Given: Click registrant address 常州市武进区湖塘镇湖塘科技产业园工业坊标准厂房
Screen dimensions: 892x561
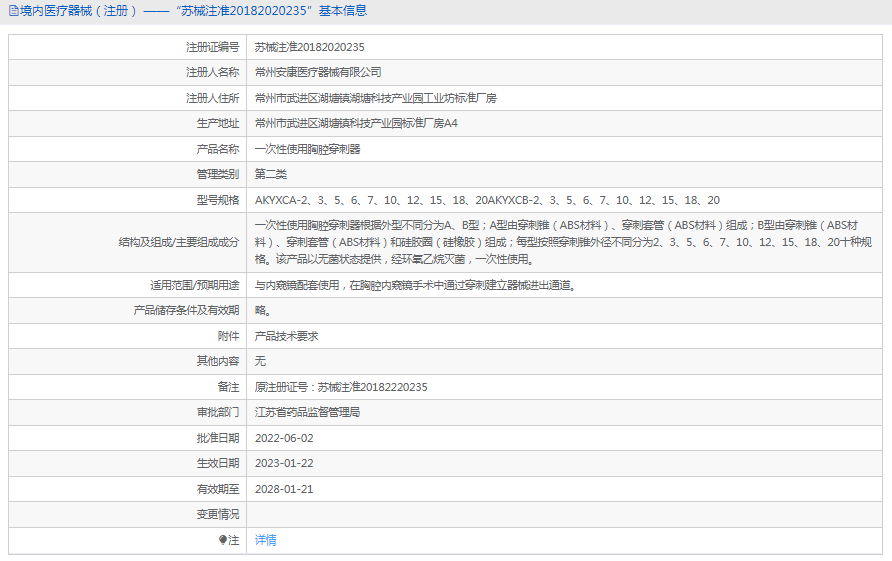Looking at the screenshot, I should 375,98.
